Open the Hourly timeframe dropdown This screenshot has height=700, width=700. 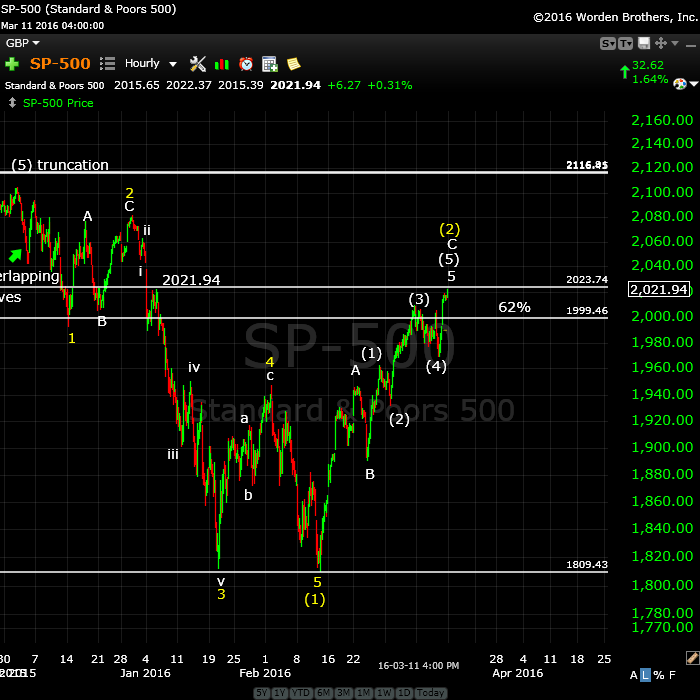pyautogui.click(x=150, y=63)
